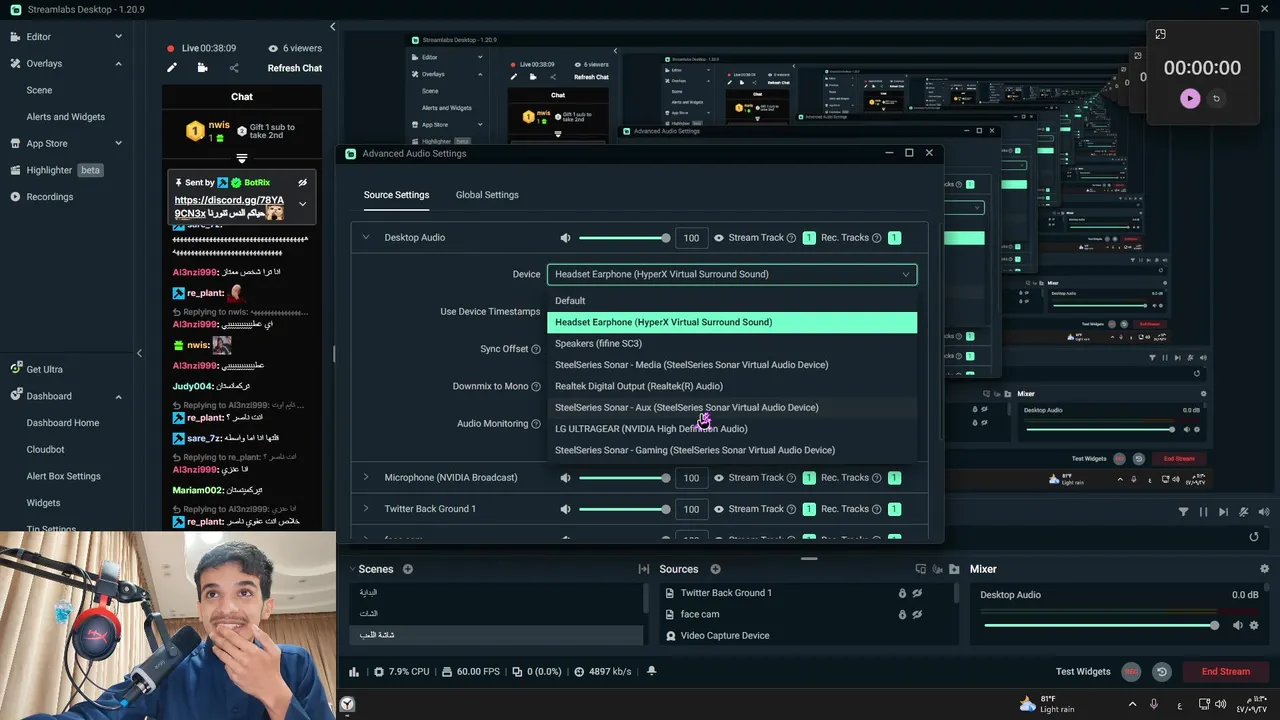Screen dimensions: 1280x720
Task: Click help icon beside Desktop Audio Rec. Tracks
Action: click(877, 238)
